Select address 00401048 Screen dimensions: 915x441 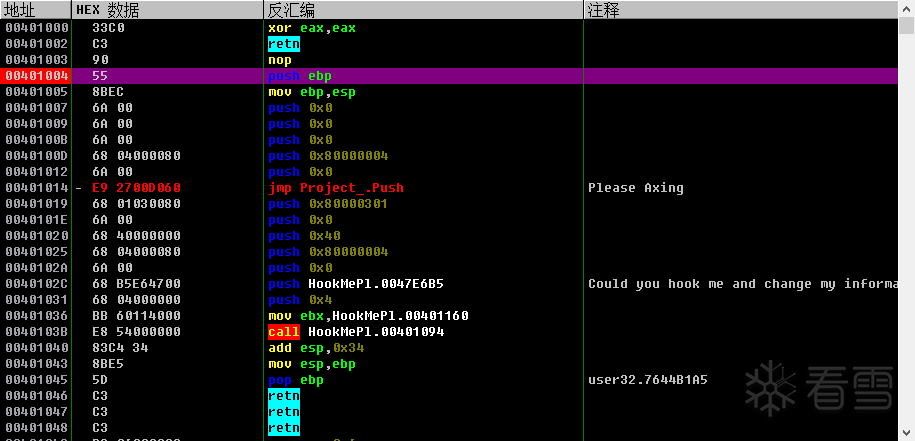coord(37,428)
